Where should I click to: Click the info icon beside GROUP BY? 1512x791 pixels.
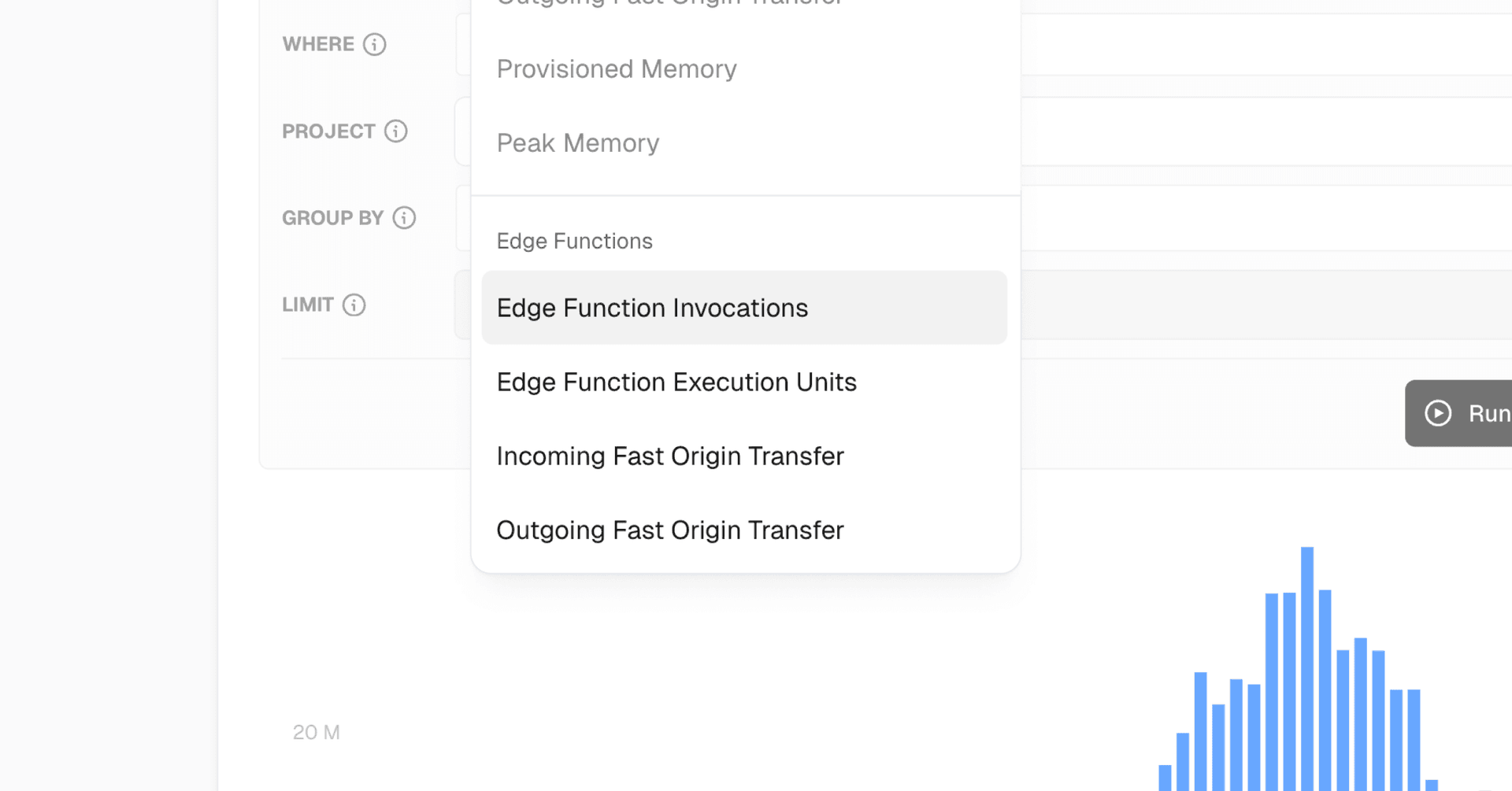[x=404, y=218]
